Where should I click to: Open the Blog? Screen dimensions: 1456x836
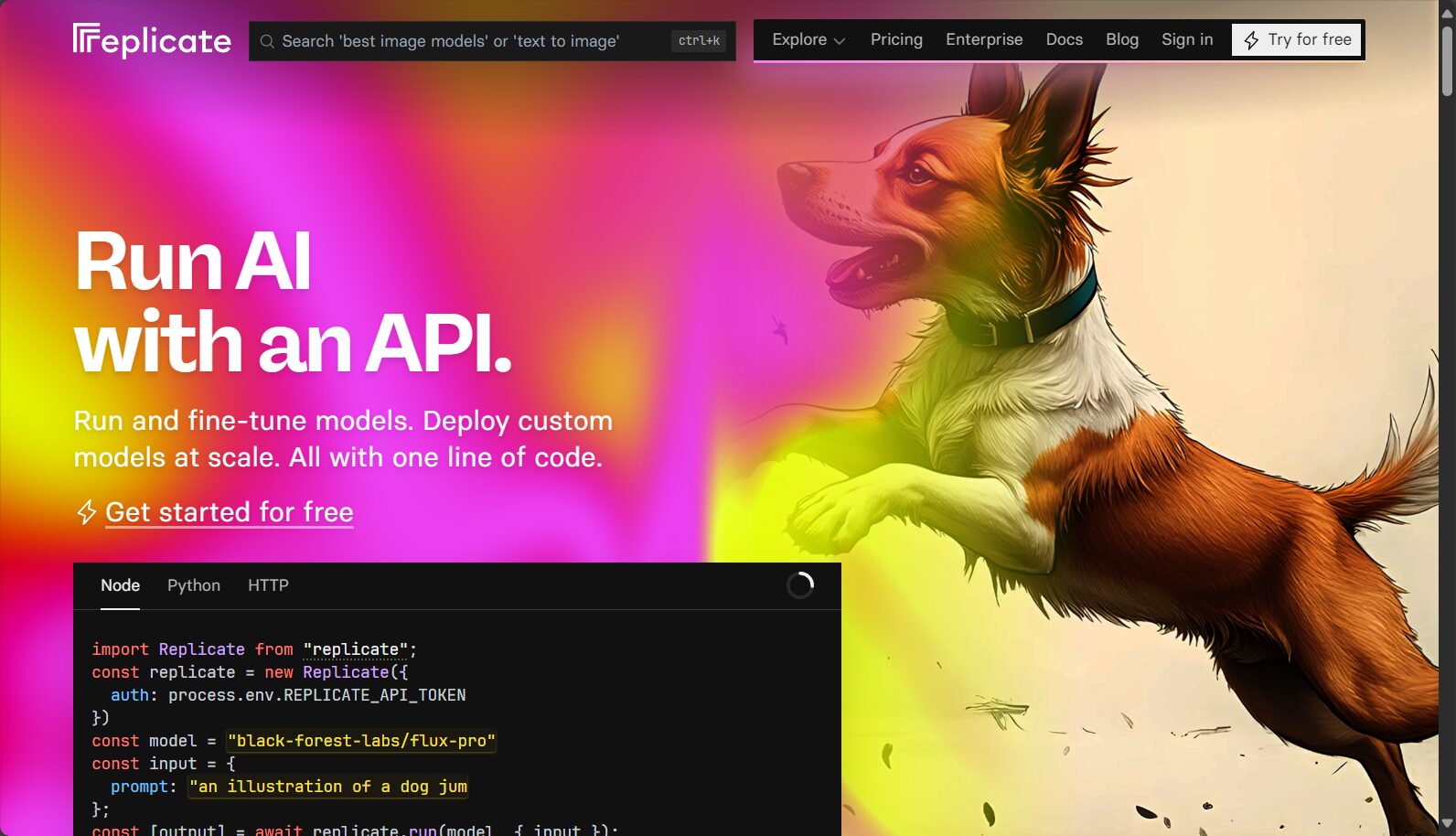[1122, 39]
